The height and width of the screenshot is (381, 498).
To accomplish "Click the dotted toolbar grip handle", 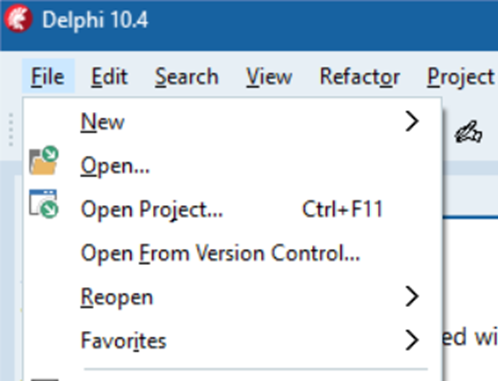I will (11, 130).
